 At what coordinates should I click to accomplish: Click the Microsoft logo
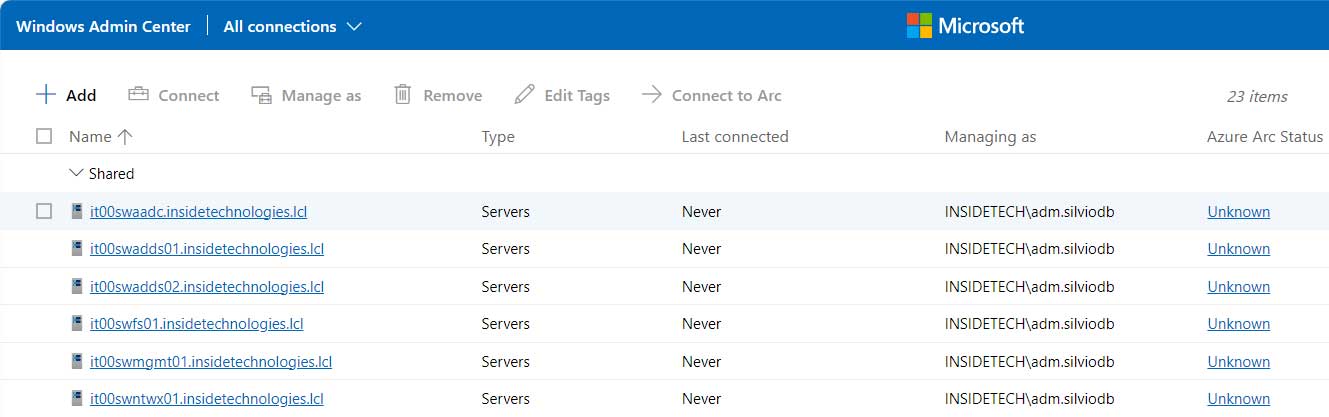[965, 25]
